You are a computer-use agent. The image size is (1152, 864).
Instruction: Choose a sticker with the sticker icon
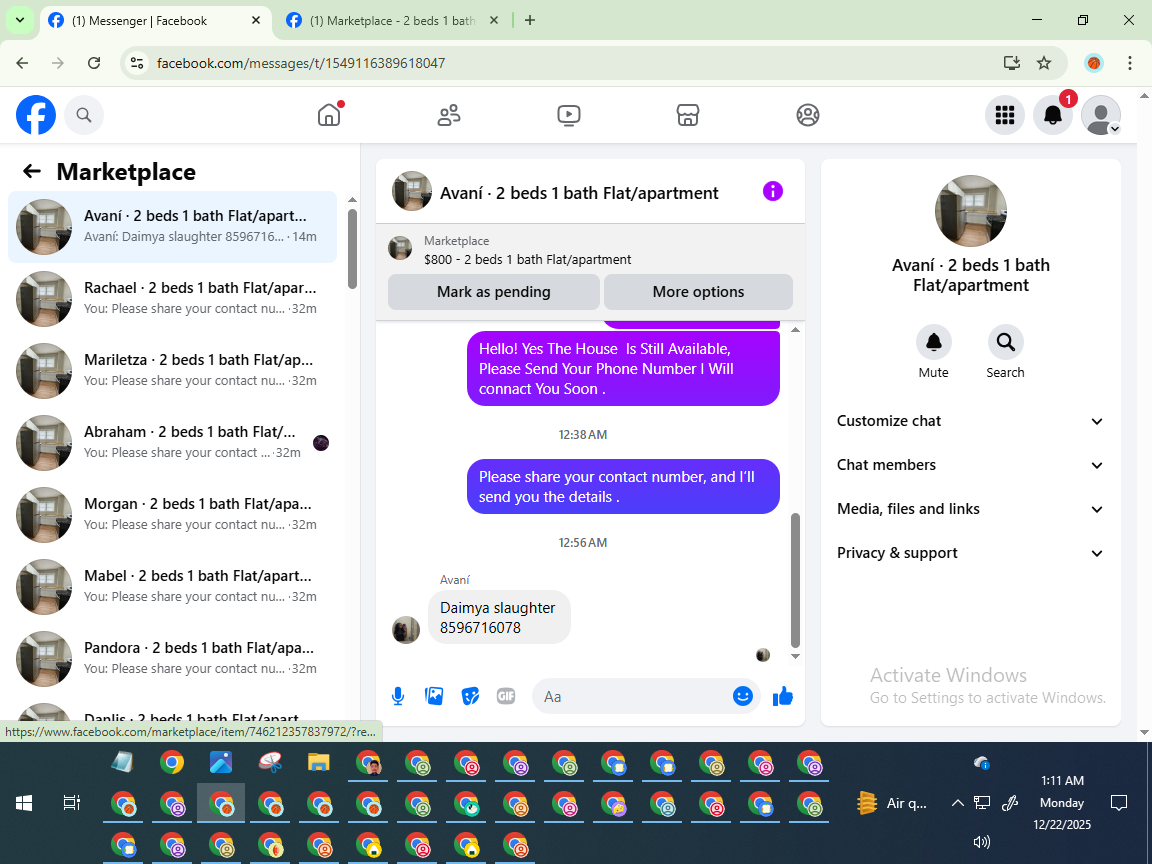coord(470,696)
